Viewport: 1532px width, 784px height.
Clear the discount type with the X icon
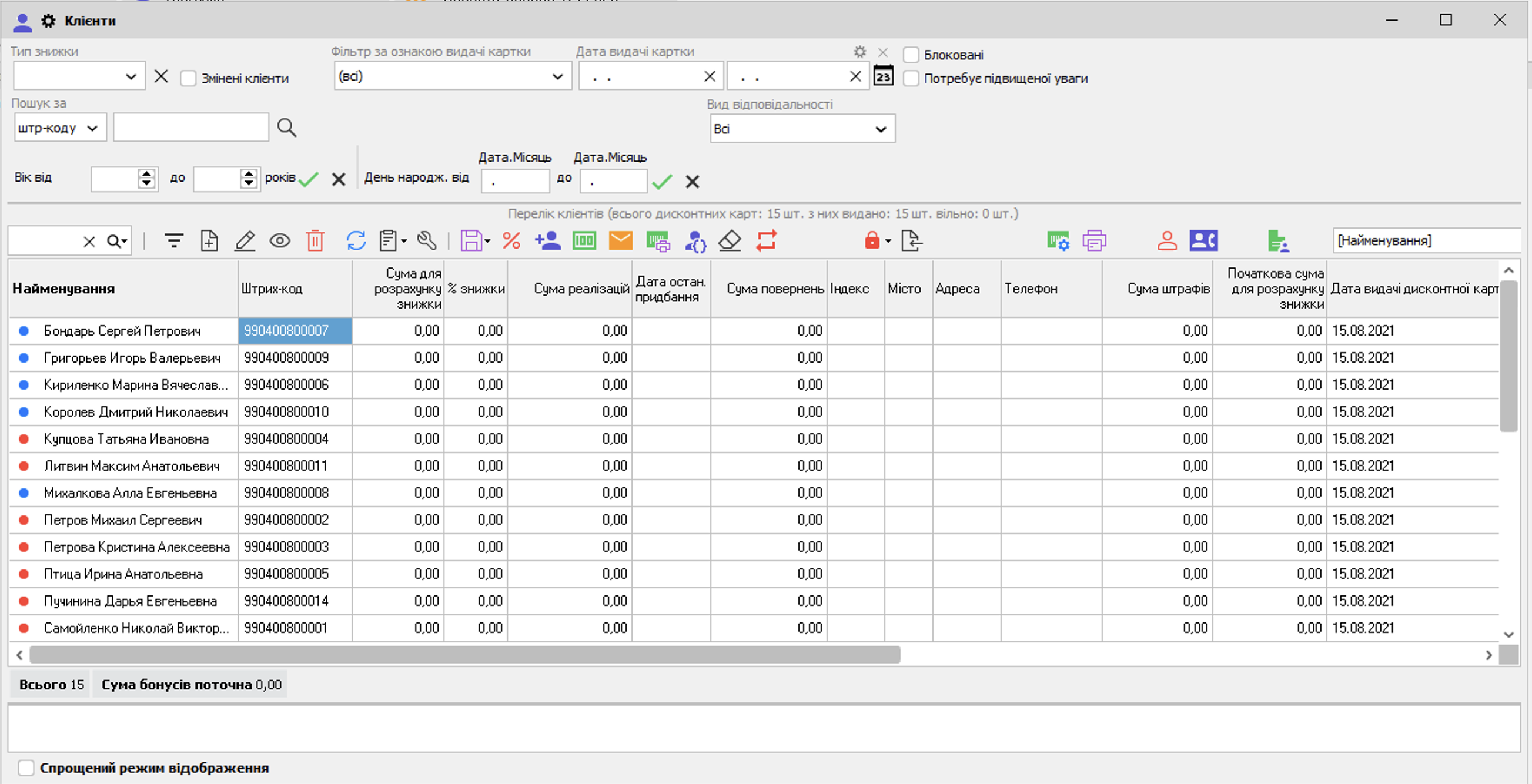tap(161, 76)
